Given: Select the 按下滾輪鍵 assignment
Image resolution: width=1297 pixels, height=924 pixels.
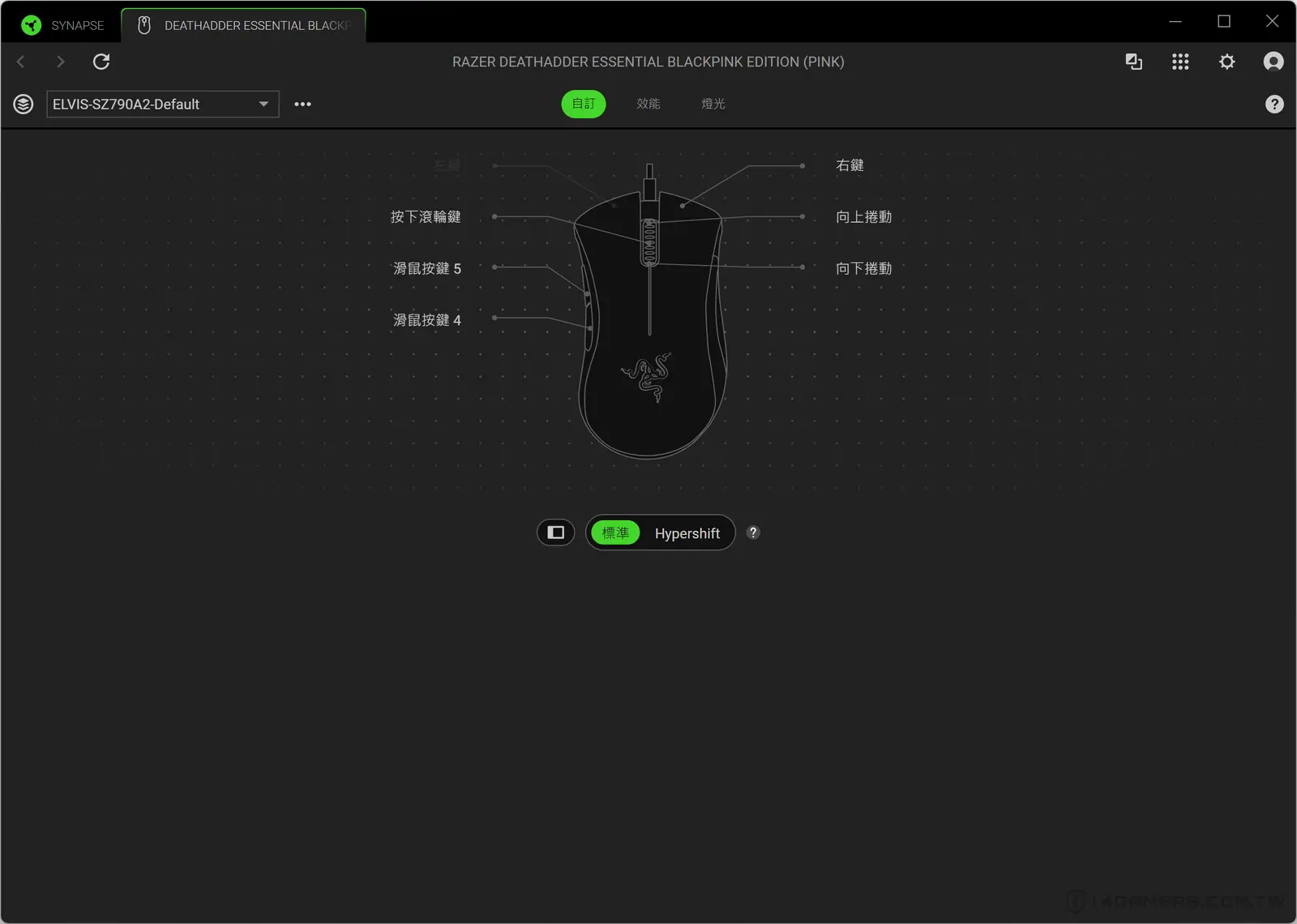Looking at the screenshot, I should (426, 216).
